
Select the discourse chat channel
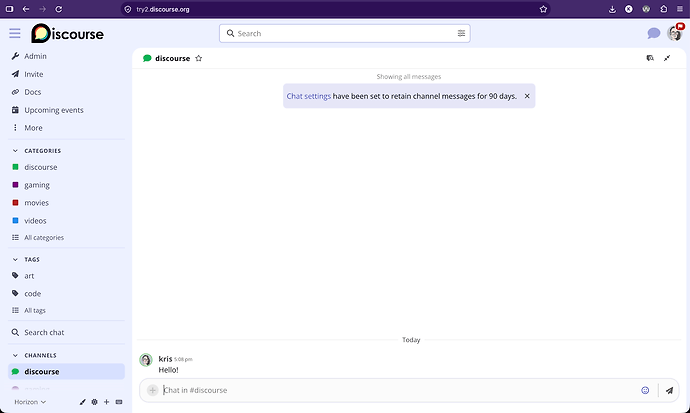[x=66, y=372]
